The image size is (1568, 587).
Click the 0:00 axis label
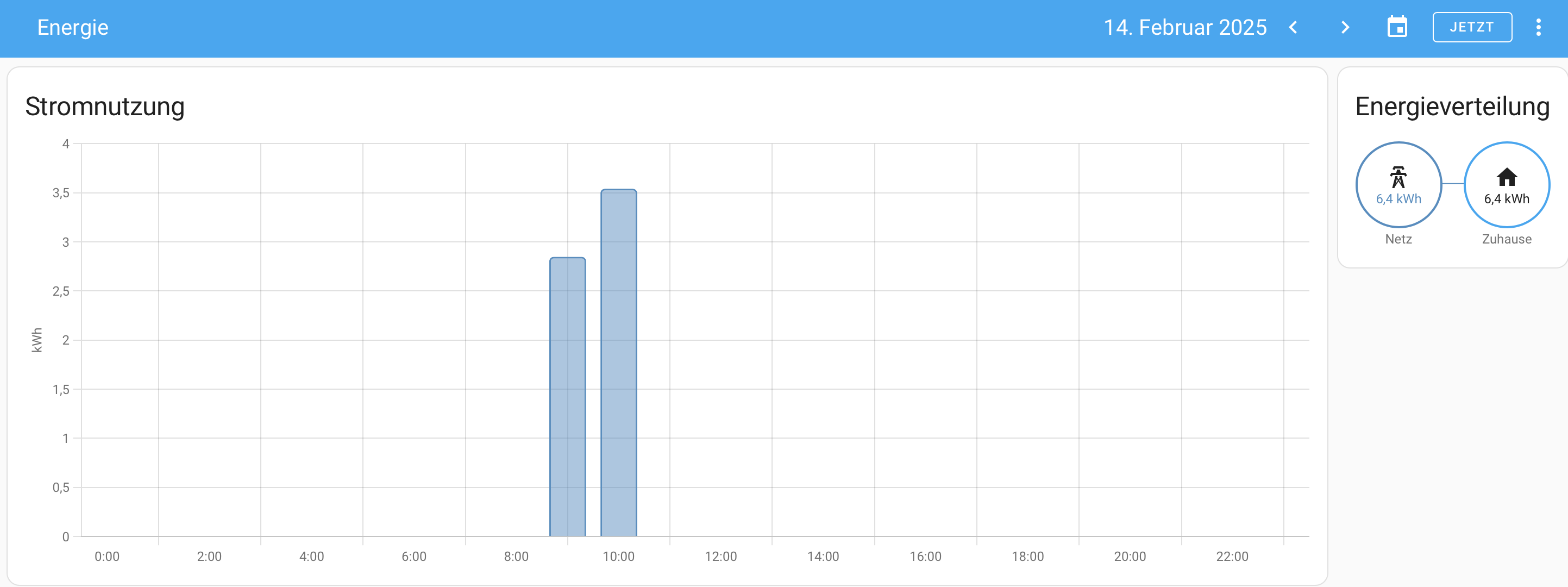coord(107,557)
